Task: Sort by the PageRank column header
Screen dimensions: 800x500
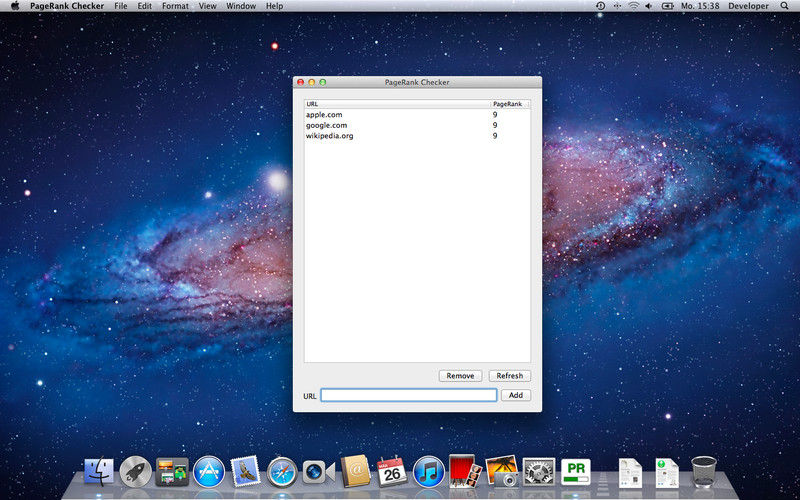Action: [x=509, y=104]
